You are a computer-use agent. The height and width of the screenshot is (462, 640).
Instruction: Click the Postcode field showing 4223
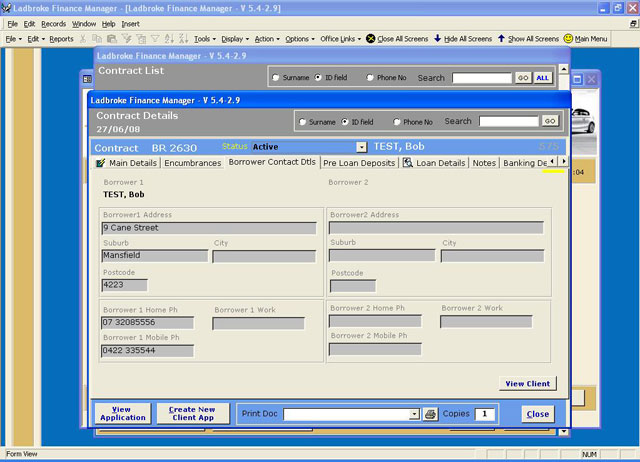pyautogui.click(x=124, y=285)
